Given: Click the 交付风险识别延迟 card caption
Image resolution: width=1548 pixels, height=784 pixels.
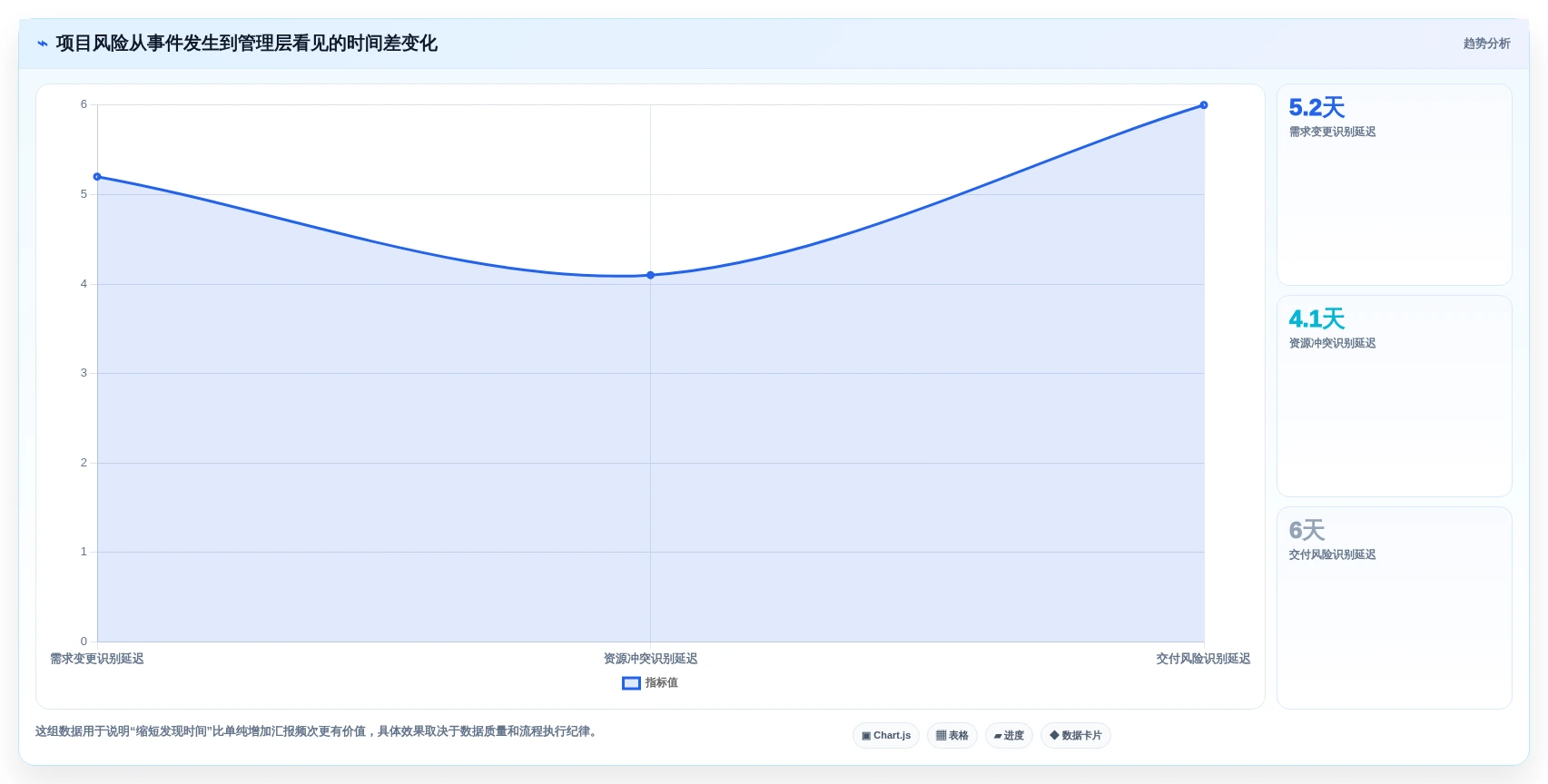Looking at the screenshot, I should pos(1333,554).
